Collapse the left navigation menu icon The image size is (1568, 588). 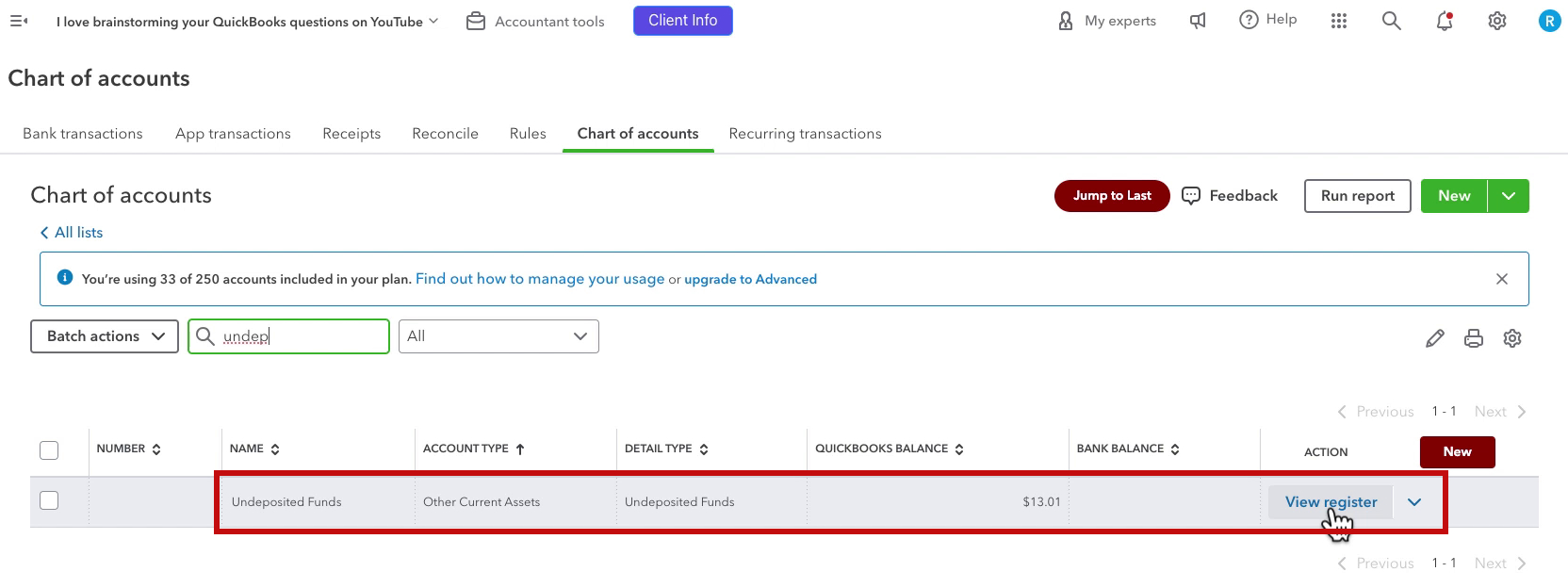[x=19, y=21]
